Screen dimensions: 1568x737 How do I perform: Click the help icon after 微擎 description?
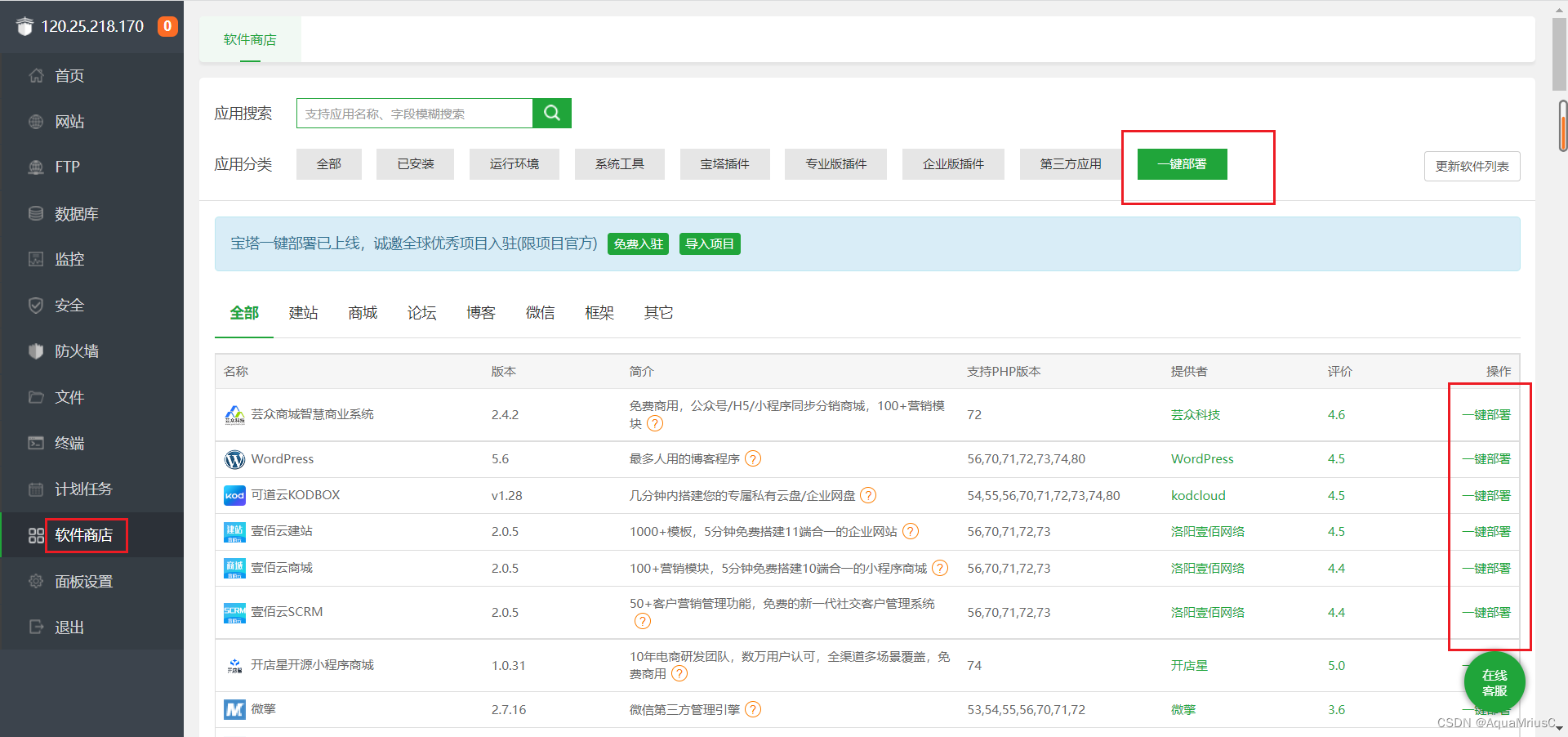[x=753, y=709]
